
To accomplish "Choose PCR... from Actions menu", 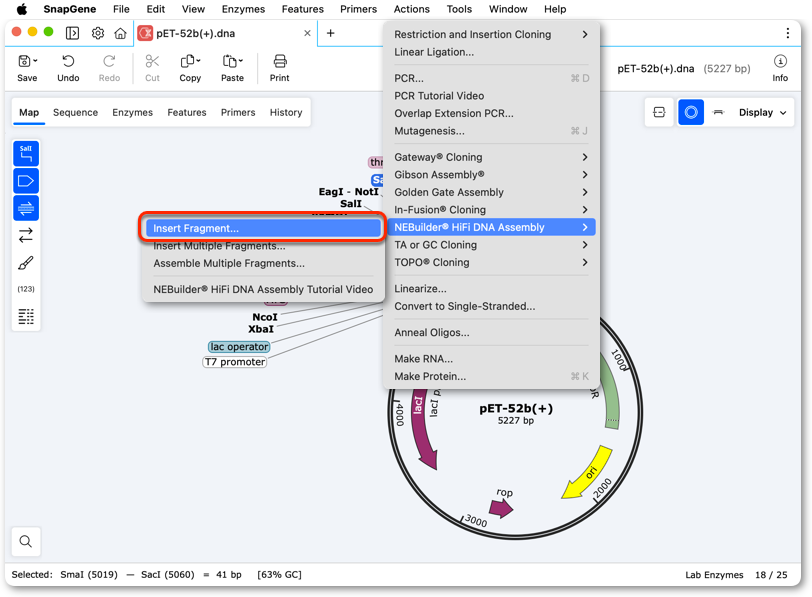I will coord(490,78).
